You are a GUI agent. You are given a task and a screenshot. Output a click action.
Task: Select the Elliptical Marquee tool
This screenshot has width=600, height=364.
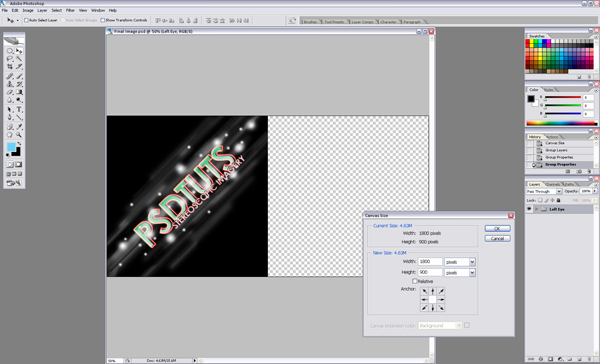click(10, 51)
